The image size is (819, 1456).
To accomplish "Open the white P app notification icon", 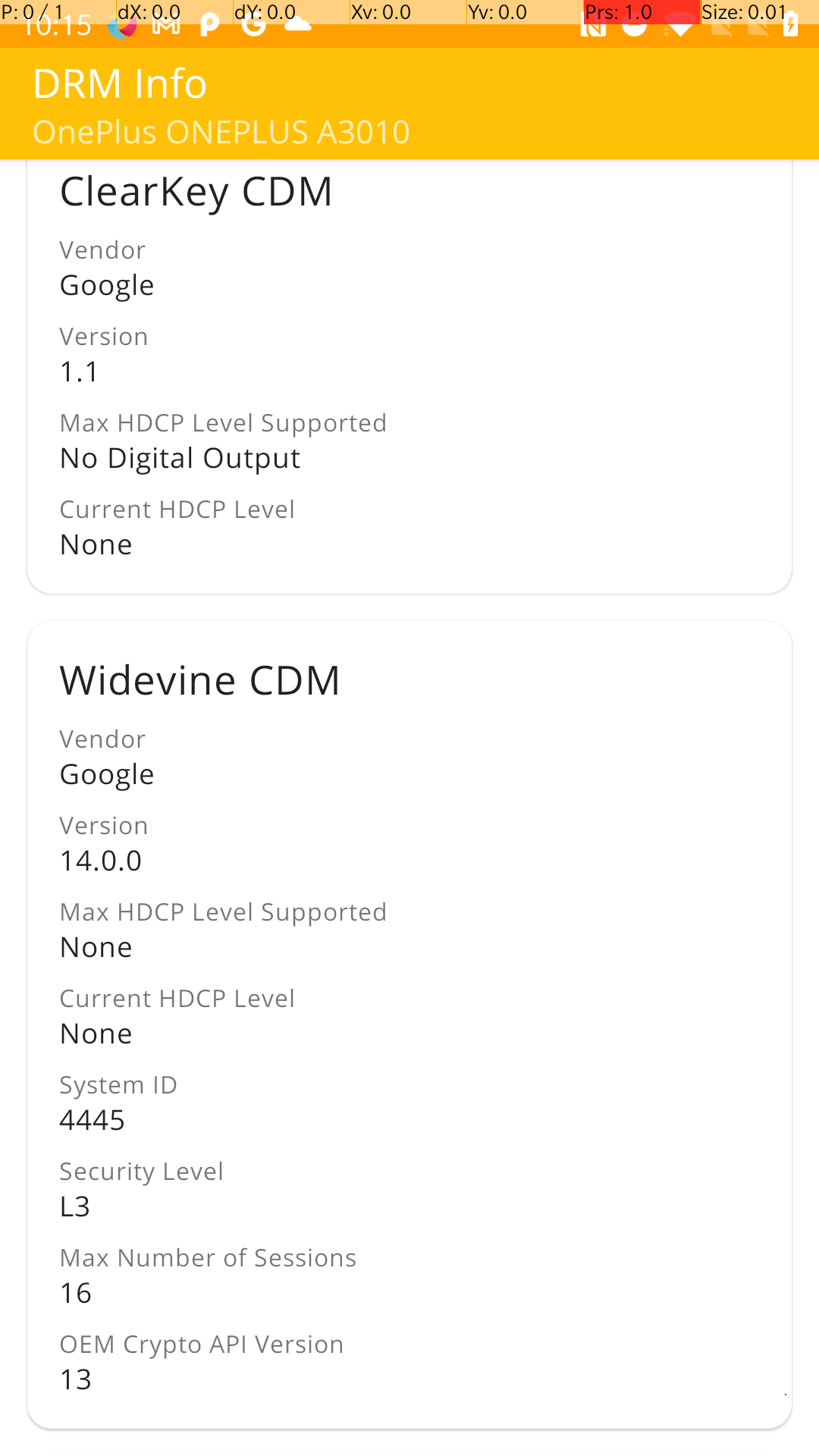I will pyautogui.click(x=209, y=26).
